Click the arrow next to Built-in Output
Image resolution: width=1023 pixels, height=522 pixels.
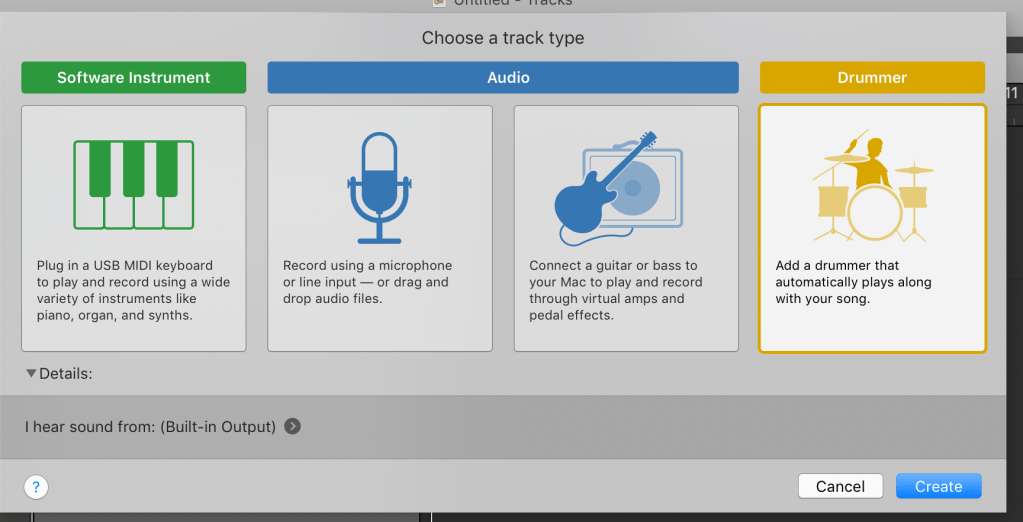click(292, 427)
